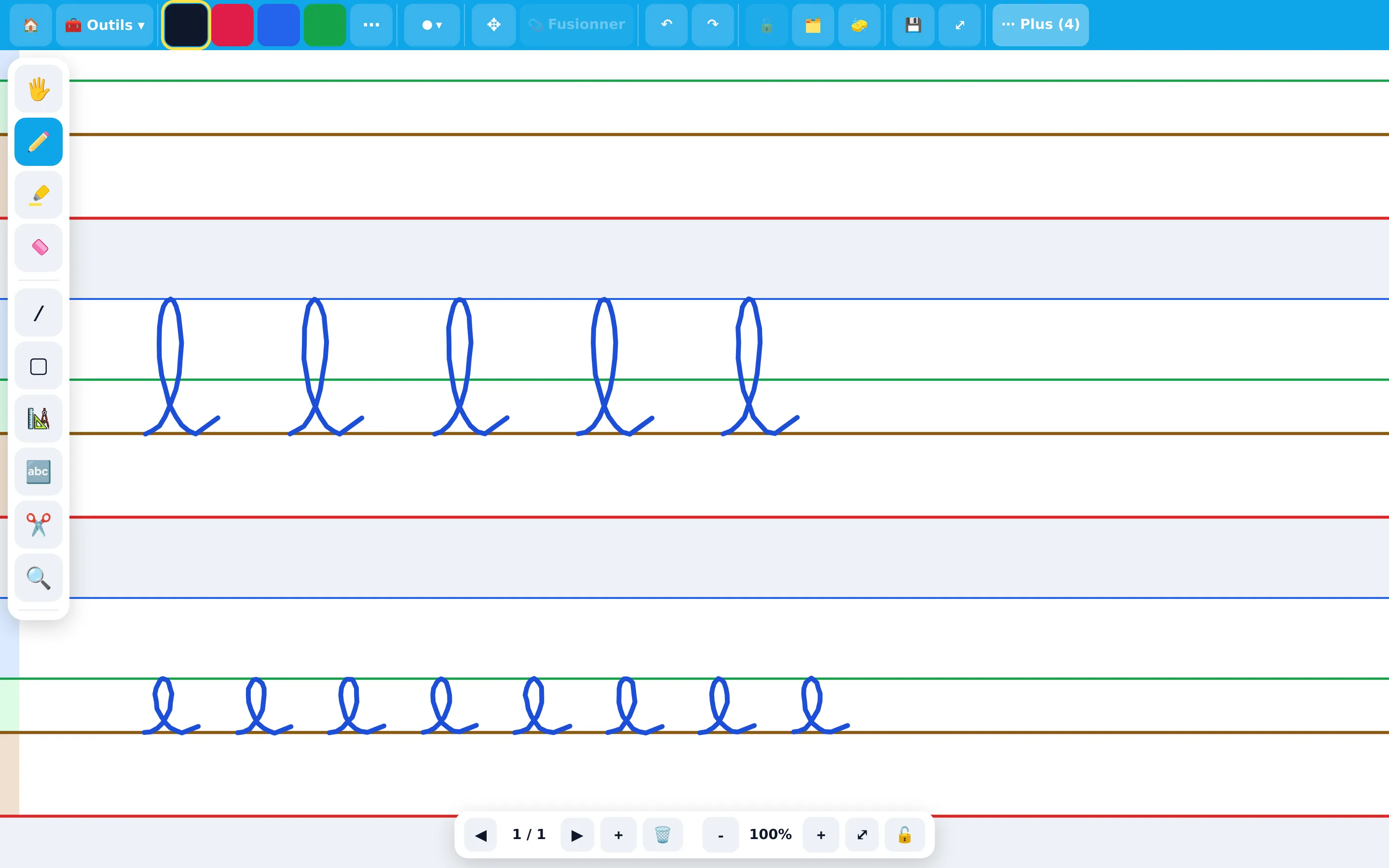1389x868 pixels.
Task: Select the magnifying glass tool
Action: tap(39, 578)
